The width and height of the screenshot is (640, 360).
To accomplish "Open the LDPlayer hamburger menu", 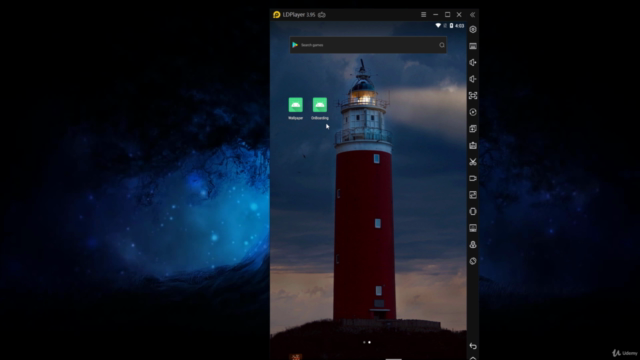I will point(423,15).
